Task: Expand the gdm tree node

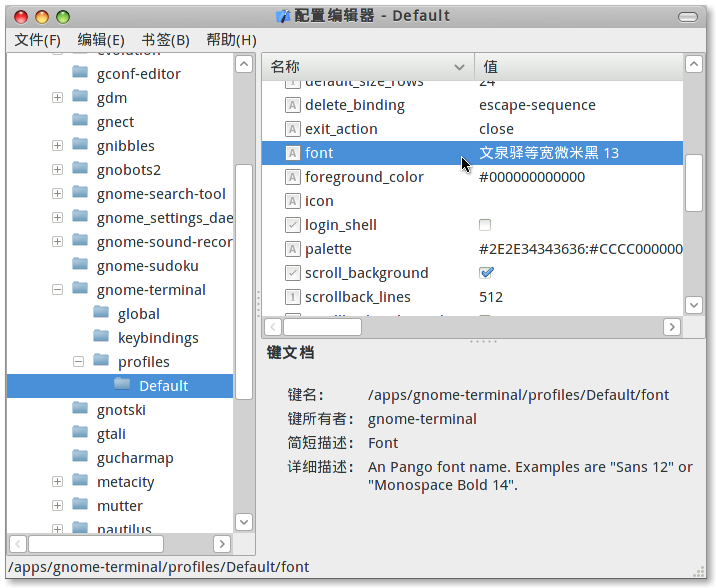Action: [57, 98]
